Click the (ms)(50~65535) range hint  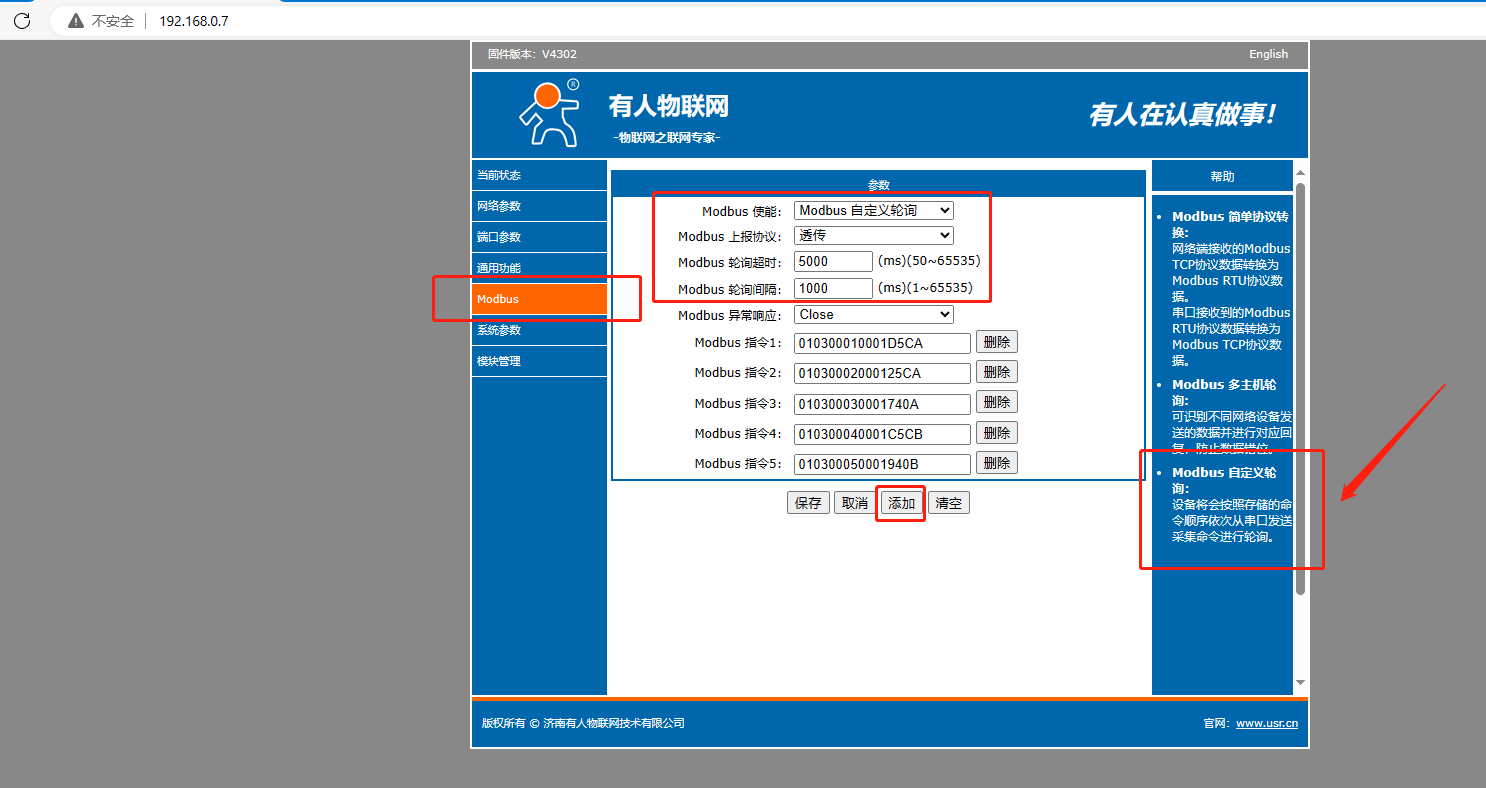[x=929, y=261]
